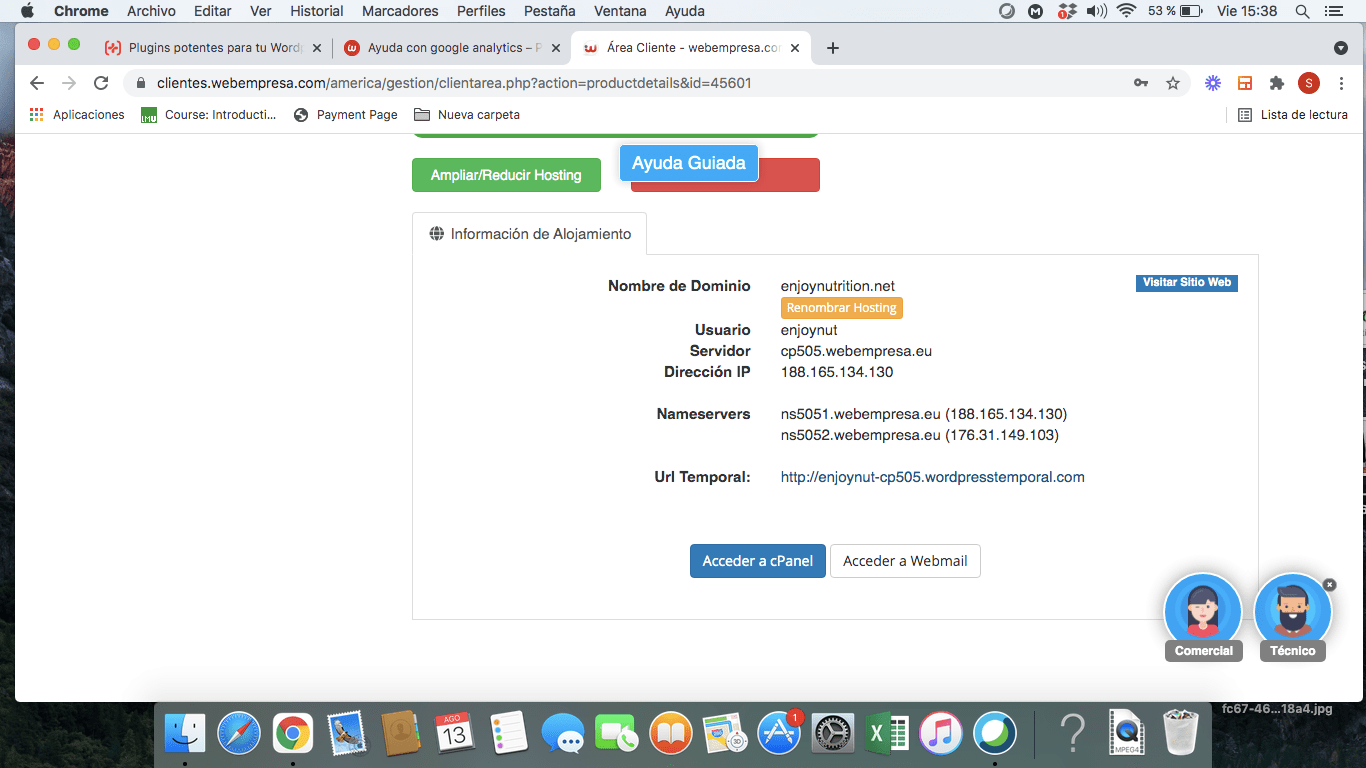Click the server name cp505.webempresa.eu
This screenshot has width=1366, height=768.
(x=856, y=351)
